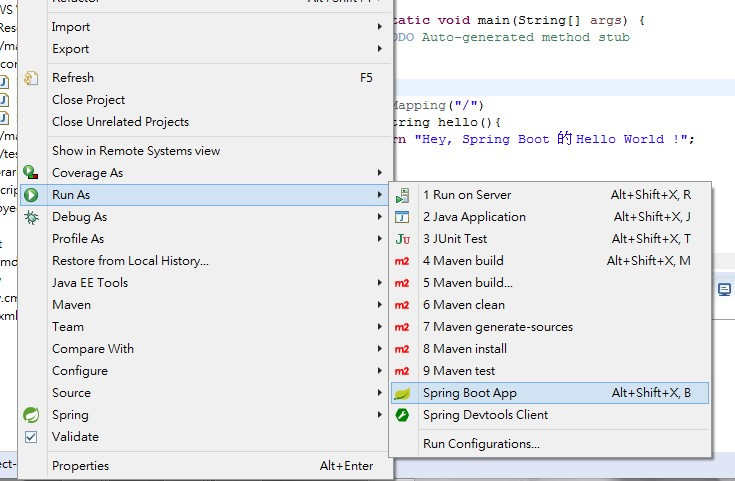Click the Java Application icon
This screenshot has width=735, height=481.
coord(402,217)
